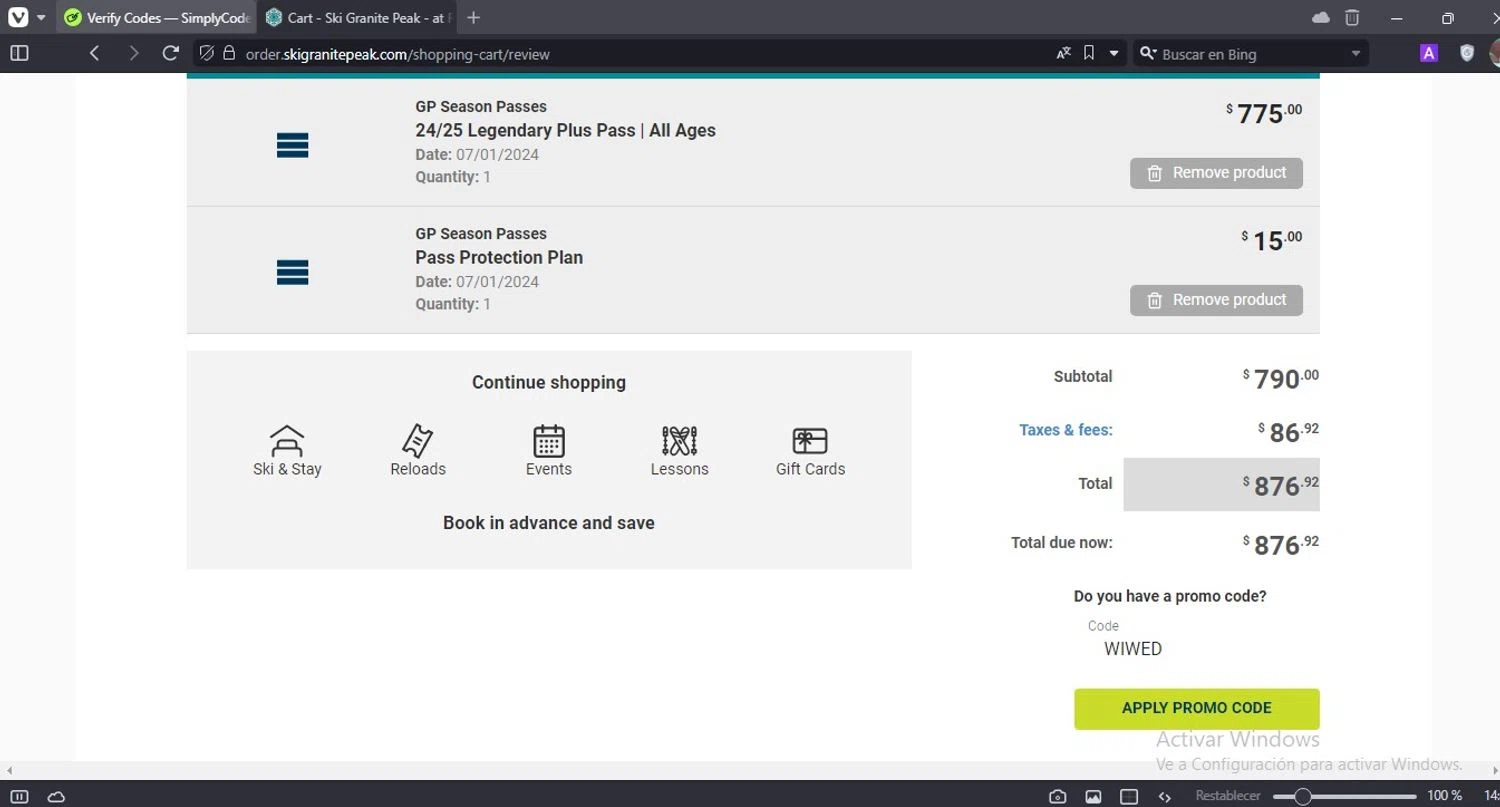Toggle the panel icon in the status bar
This screenshot has height=807, width=1500.
19,797
